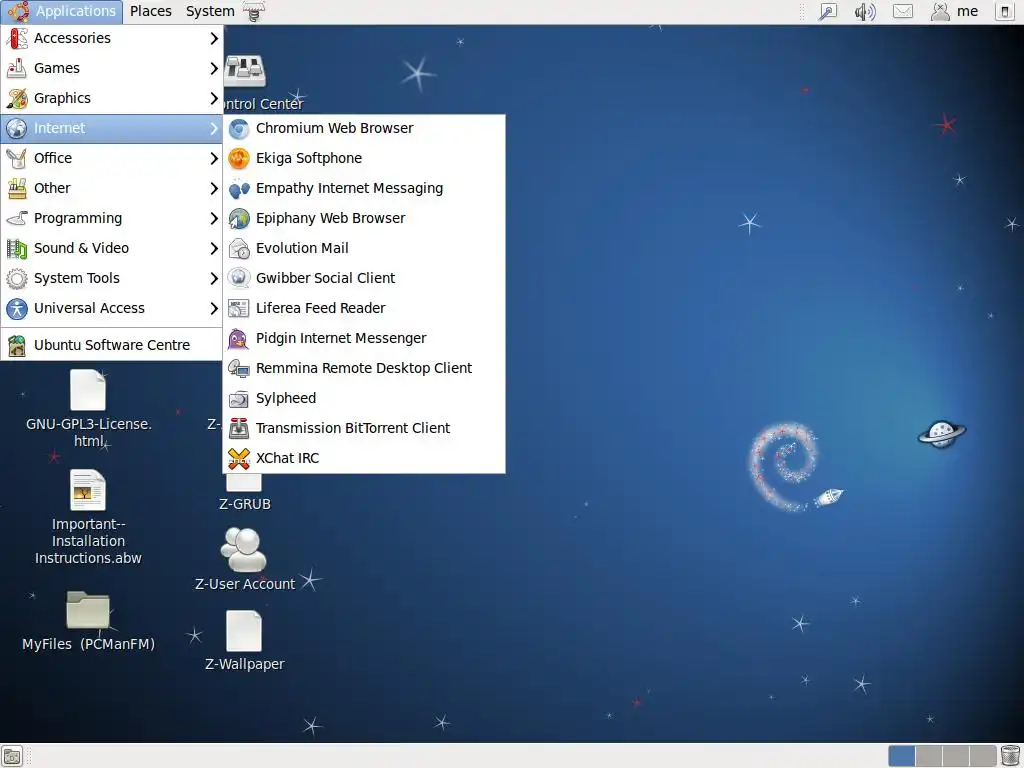Click the show desktop icon at bottom left
The width and height of the screenshot is (1024, 768).
(12, 756)
